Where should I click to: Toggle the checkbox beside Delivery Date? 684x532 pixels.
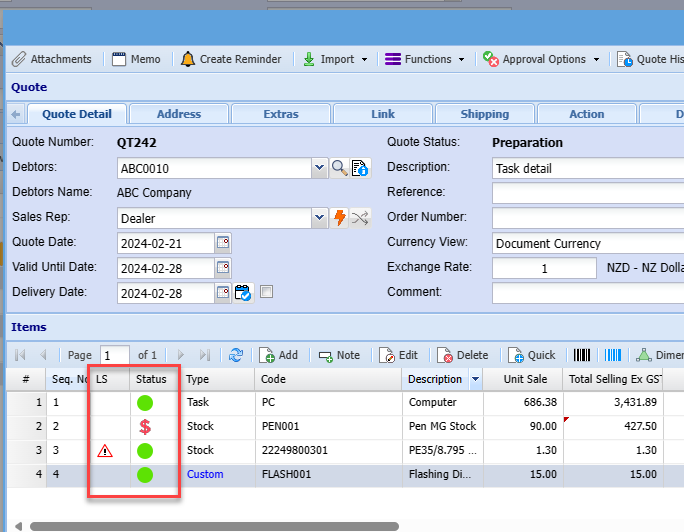click(266, 292)
